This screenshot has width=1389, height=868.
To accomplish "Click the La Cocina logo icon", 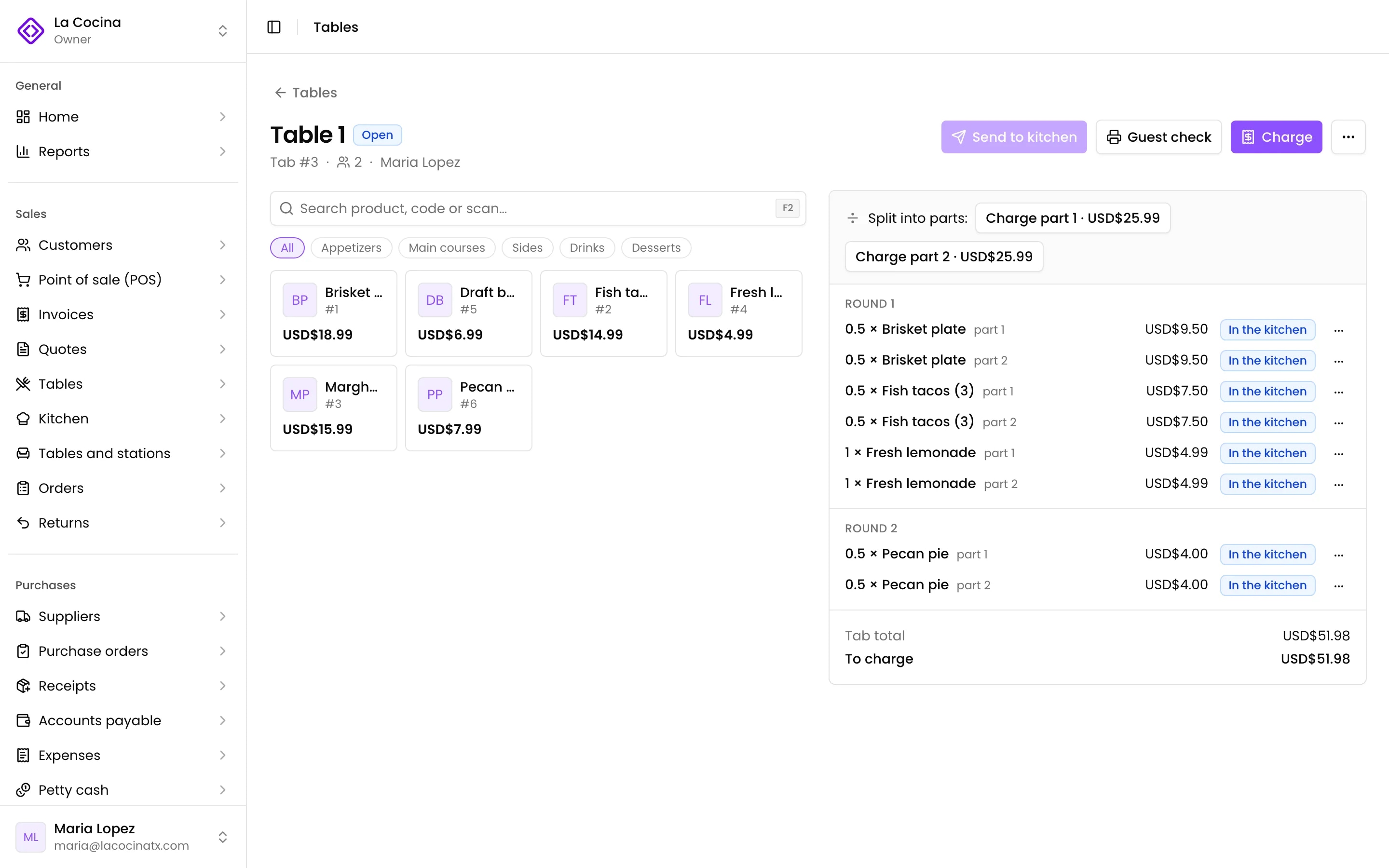I will click(30, 30).
